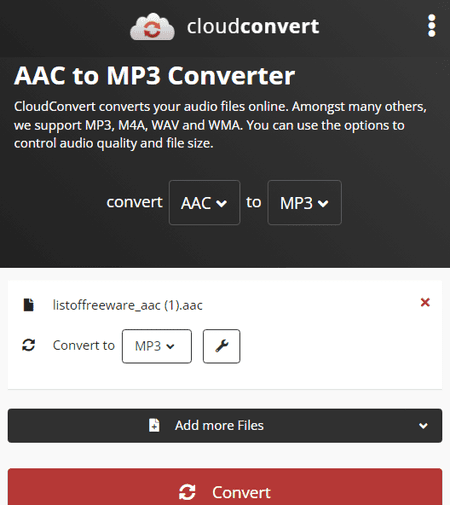The height and width of the screenshot is (505, 450).
Task: Open the three-dot vertical menu
Action: point(432,26)
